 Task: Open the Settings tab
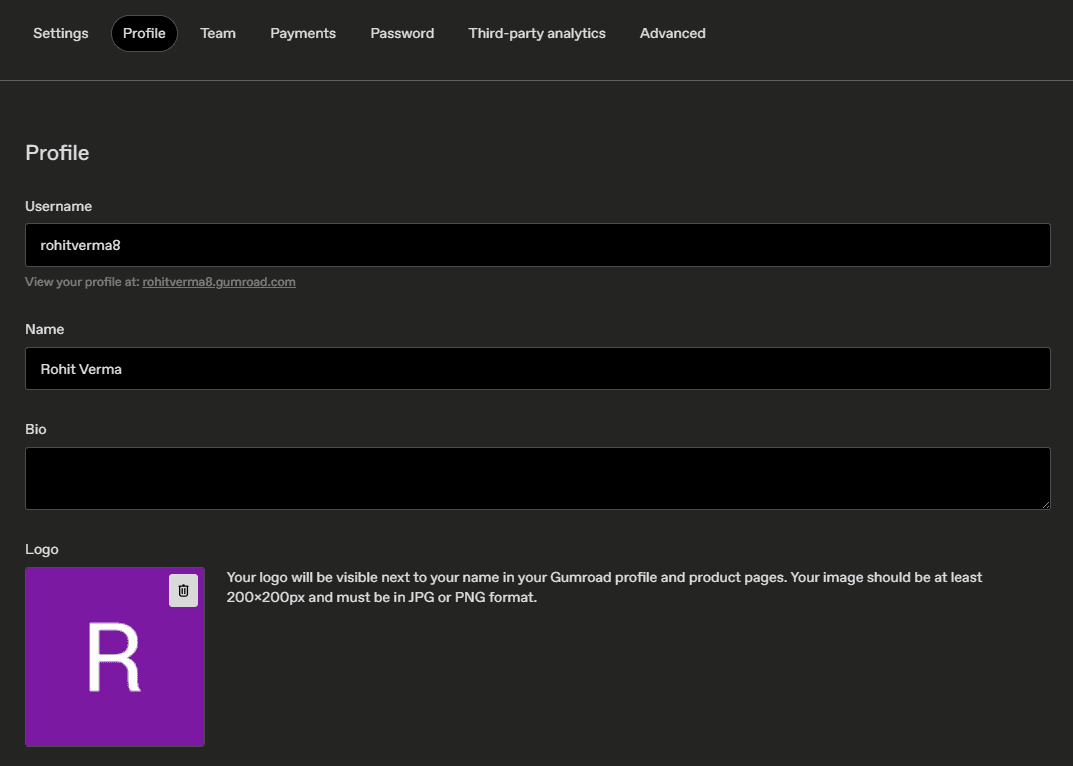tap(60, 33)
